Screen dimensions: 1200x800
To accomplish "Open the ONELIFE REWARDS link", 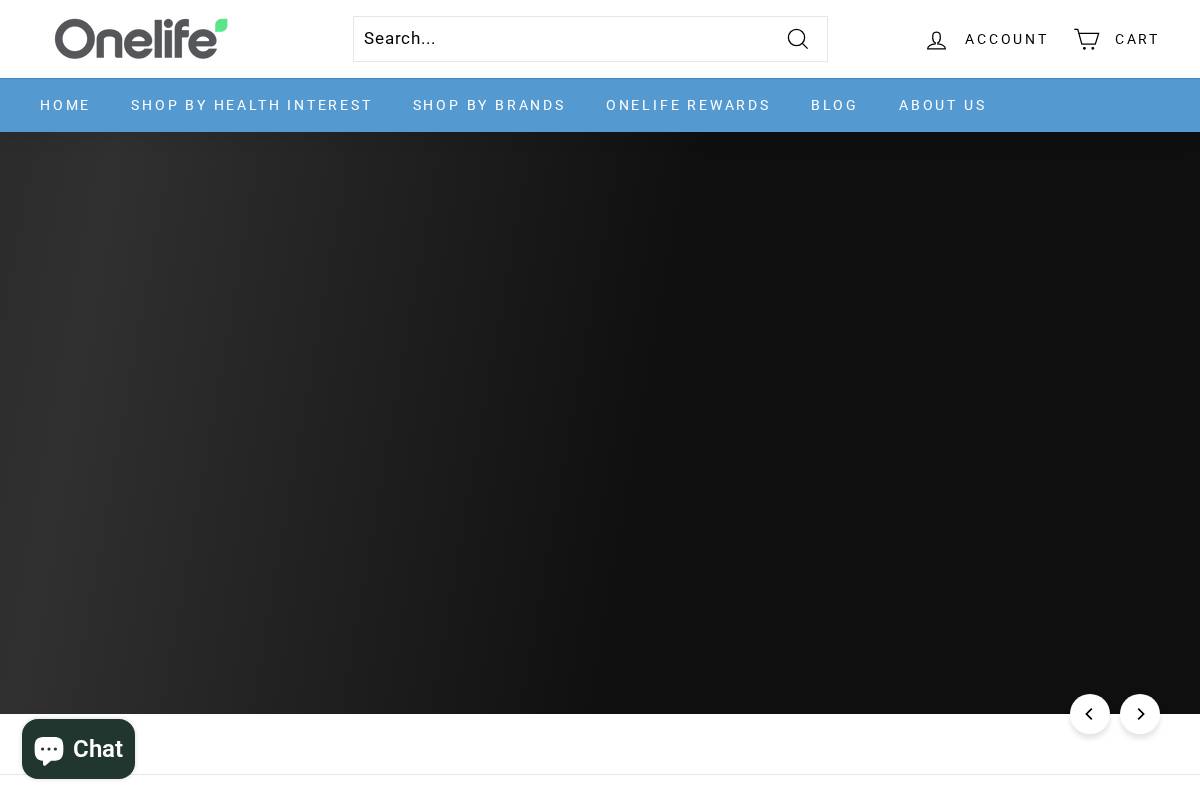I will (x=688, y=105).
